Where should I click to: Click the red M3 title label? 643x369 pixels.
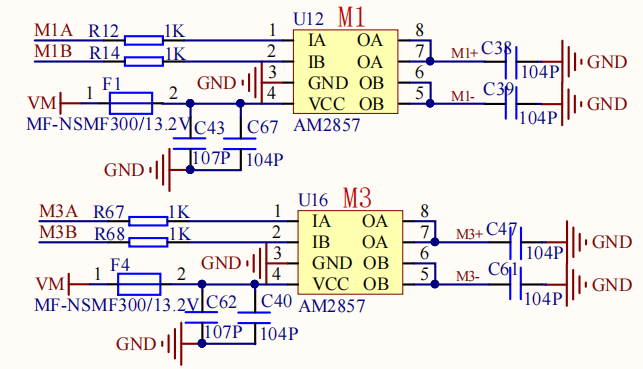pos(357,198)
